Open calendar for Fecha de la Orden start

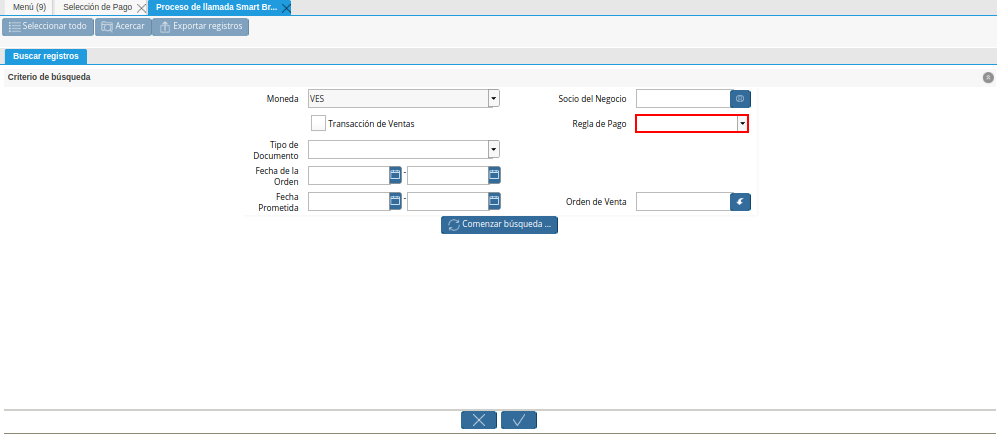tap(395, 175)
